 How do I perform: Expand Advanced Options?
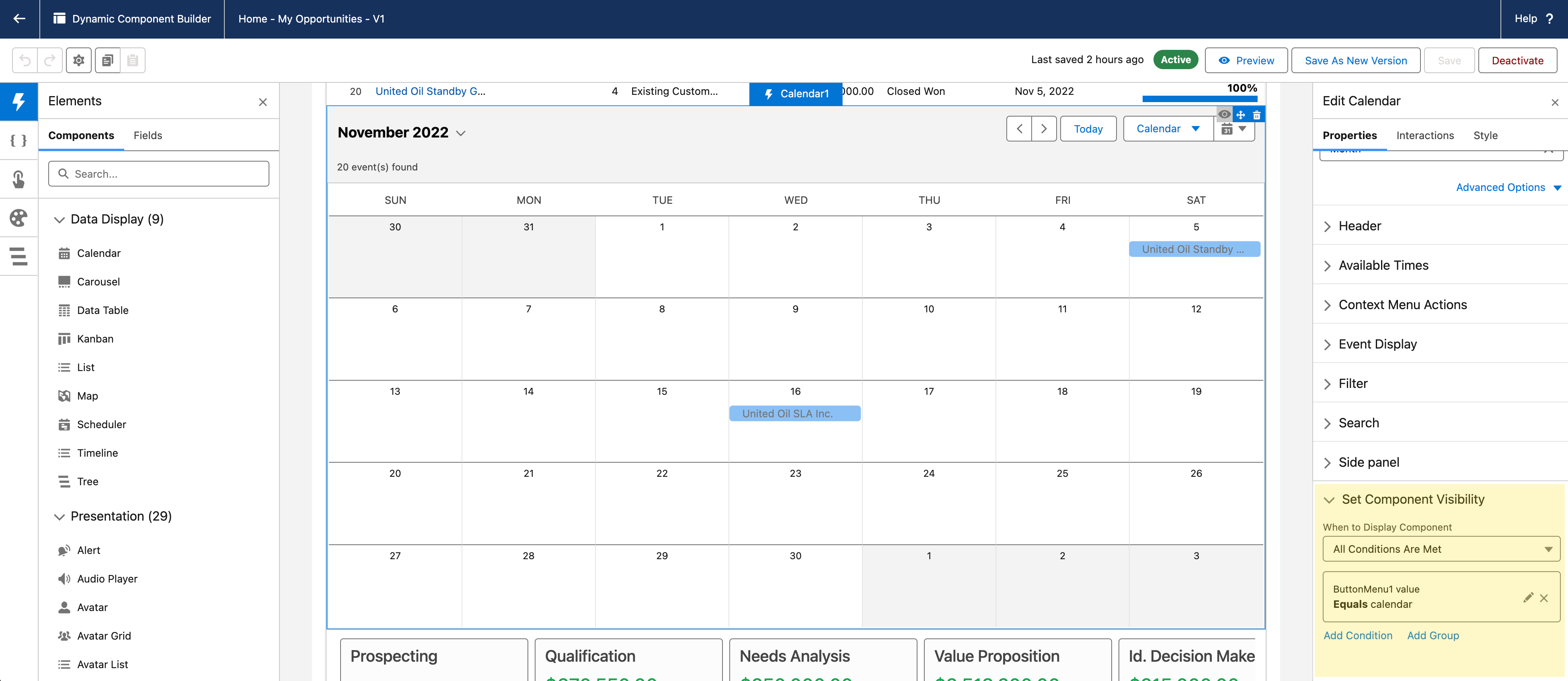coord(1508,187)
